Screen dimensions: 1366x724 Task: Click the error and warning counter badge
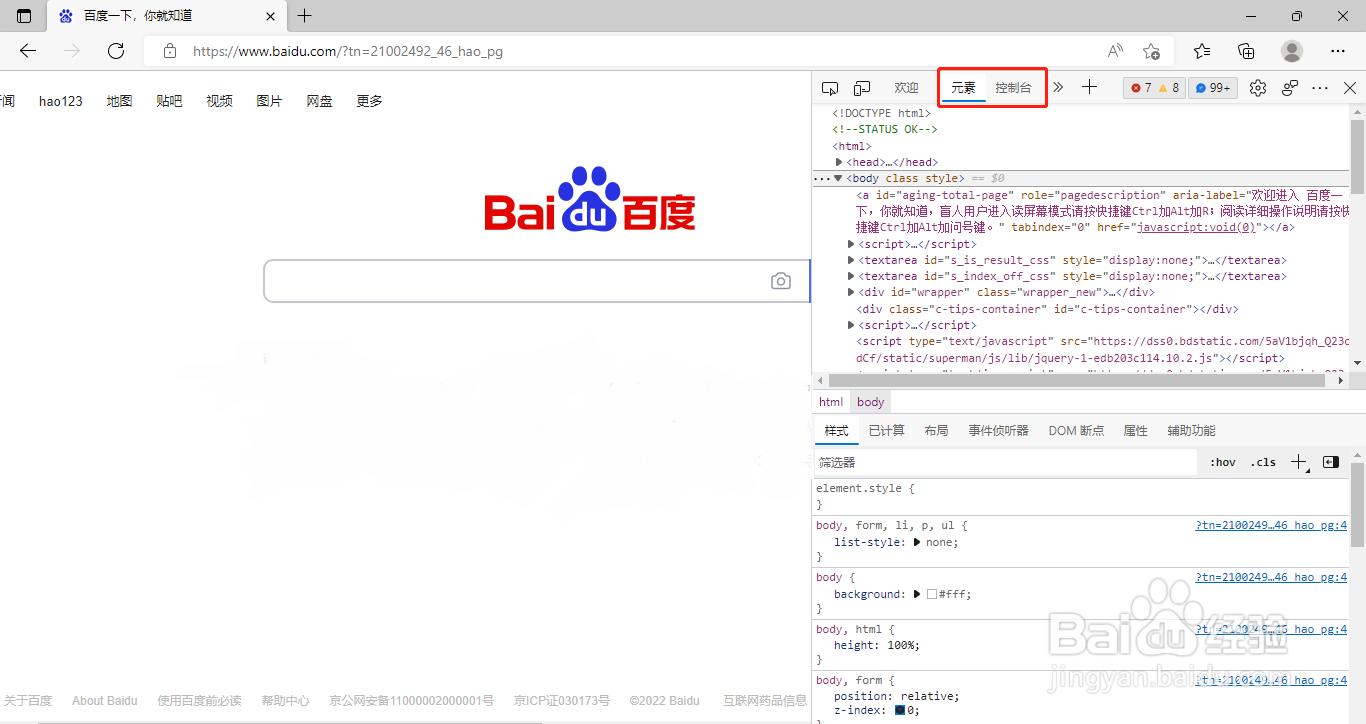[x=1155, y=88]
